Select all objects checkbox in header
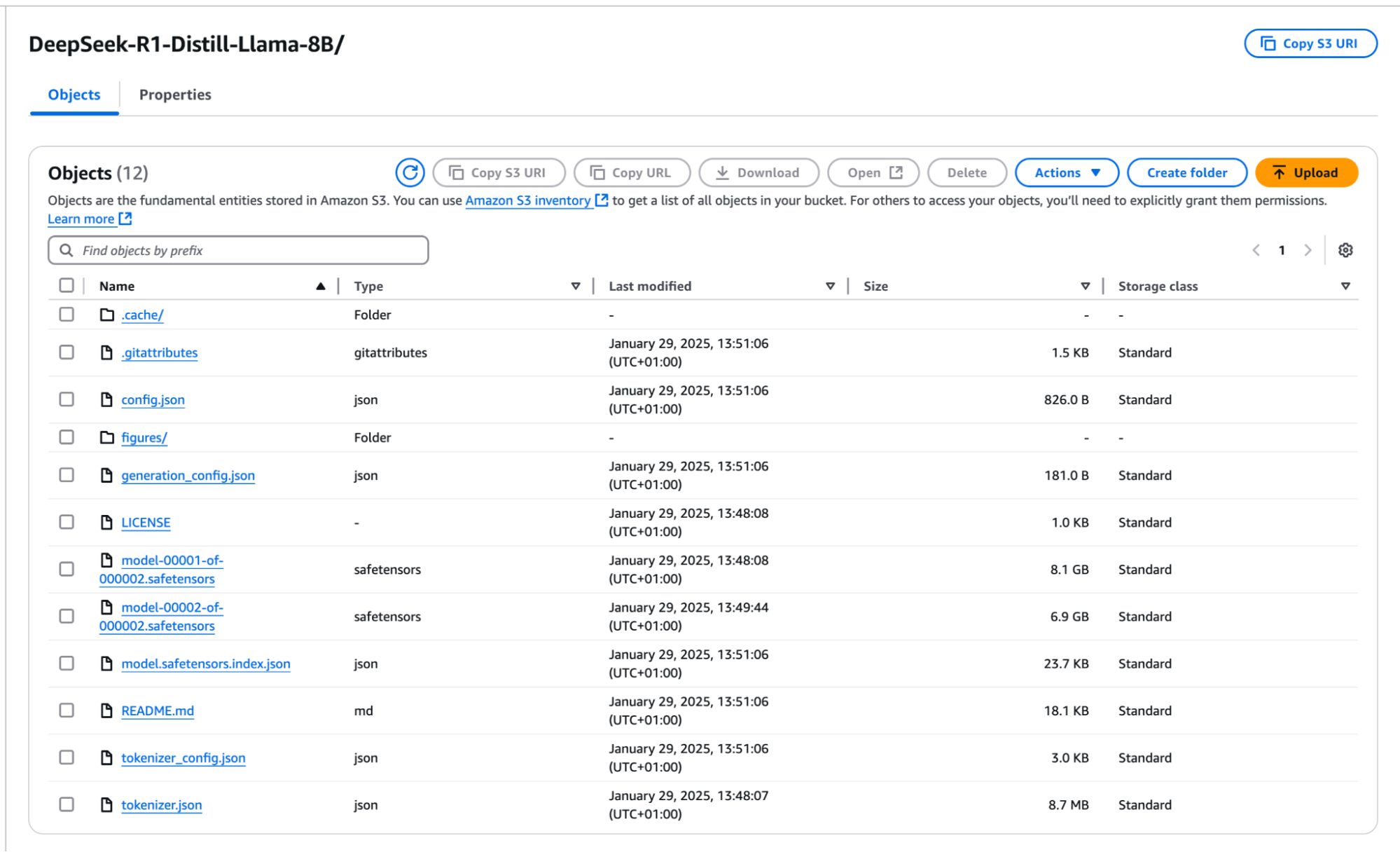 pyautogui.click(x=67, y=285)
